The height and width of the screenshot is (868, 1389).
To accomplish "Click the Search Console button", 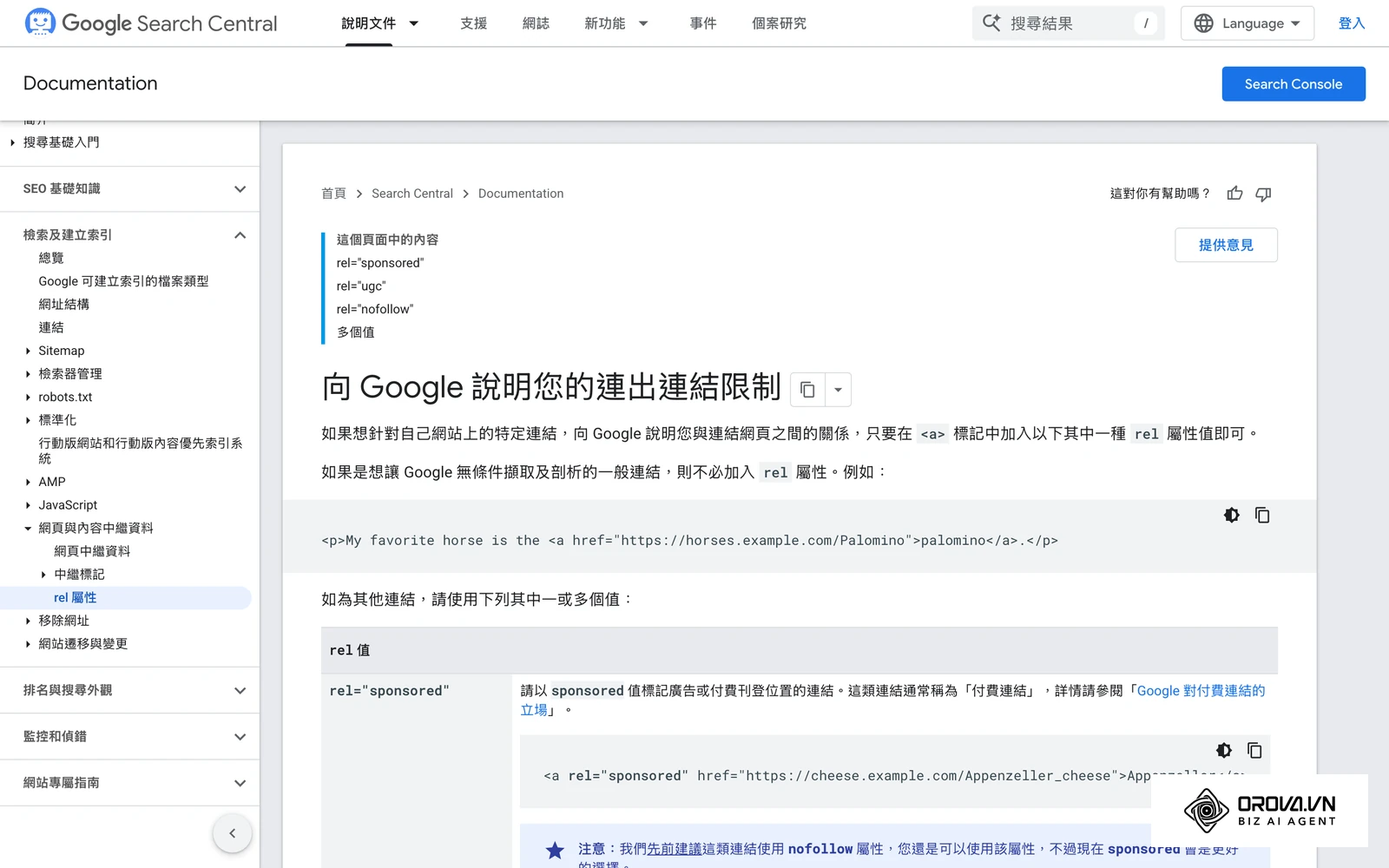I will [x=1294, y=84].
